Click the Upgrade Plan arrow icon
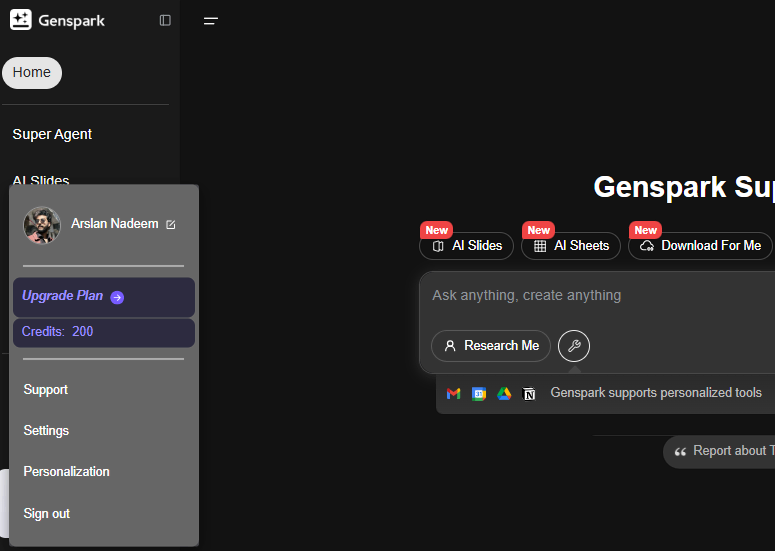This screenshot has height=551, width=775. (x=117, y=297)
